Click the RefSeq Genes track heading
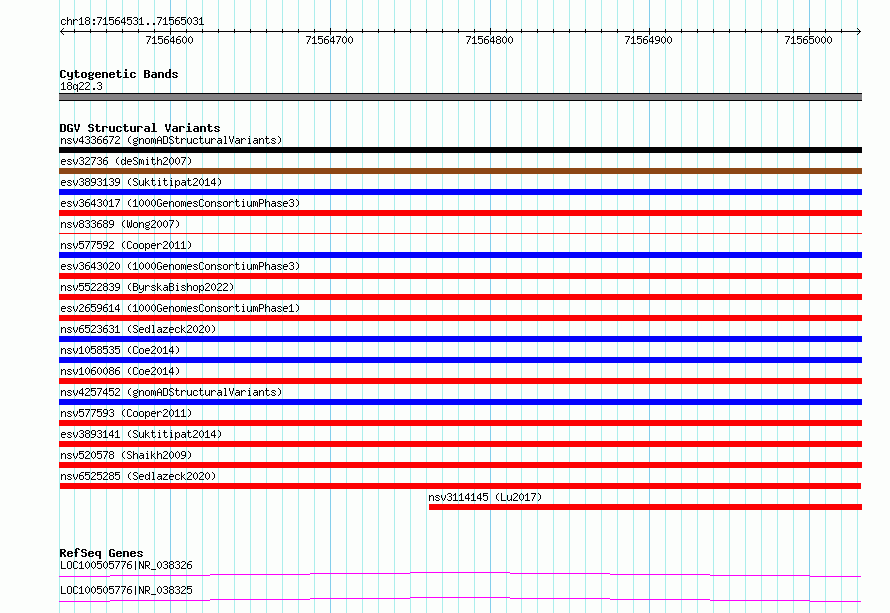The image size is (890, 613). point(101,553)
